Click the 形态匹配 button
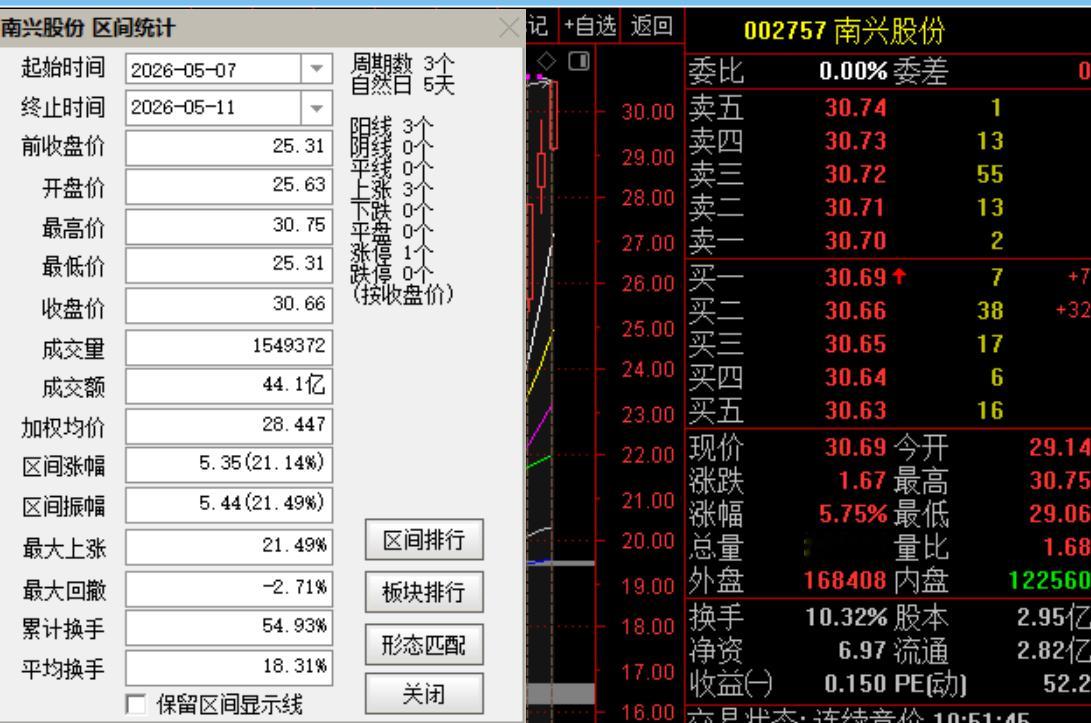 tap(424, 645)
